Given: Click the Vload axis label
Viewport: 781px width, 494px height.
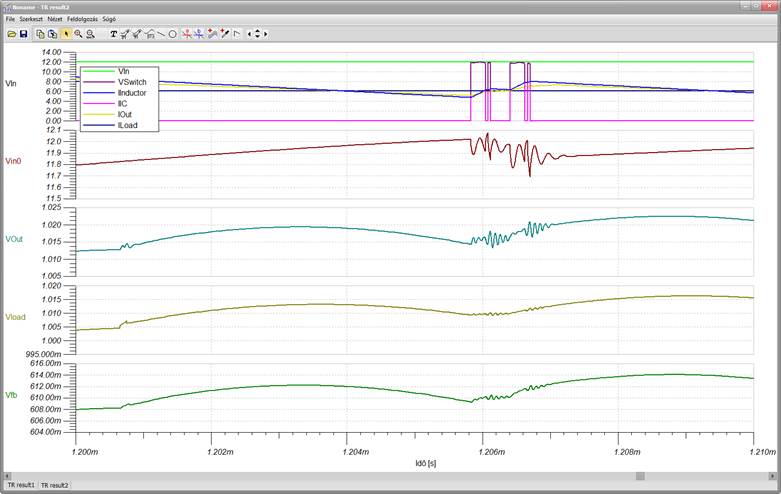Looking at the screenshot, I should coord(15,317).
